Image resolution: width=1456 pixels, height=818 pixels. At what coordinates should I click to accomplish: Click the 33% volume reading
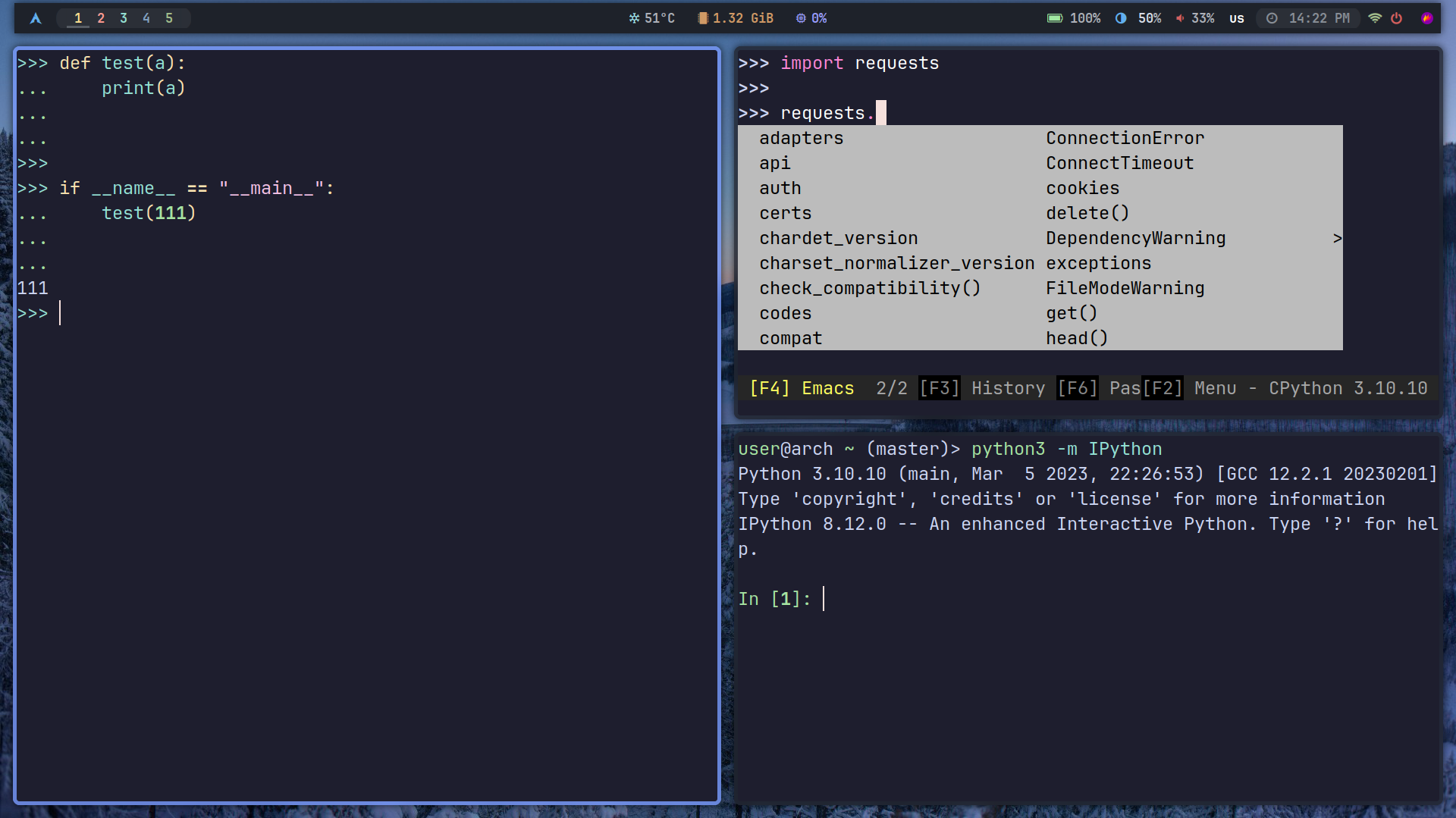pyautogui.click(x=1203, y=18)
